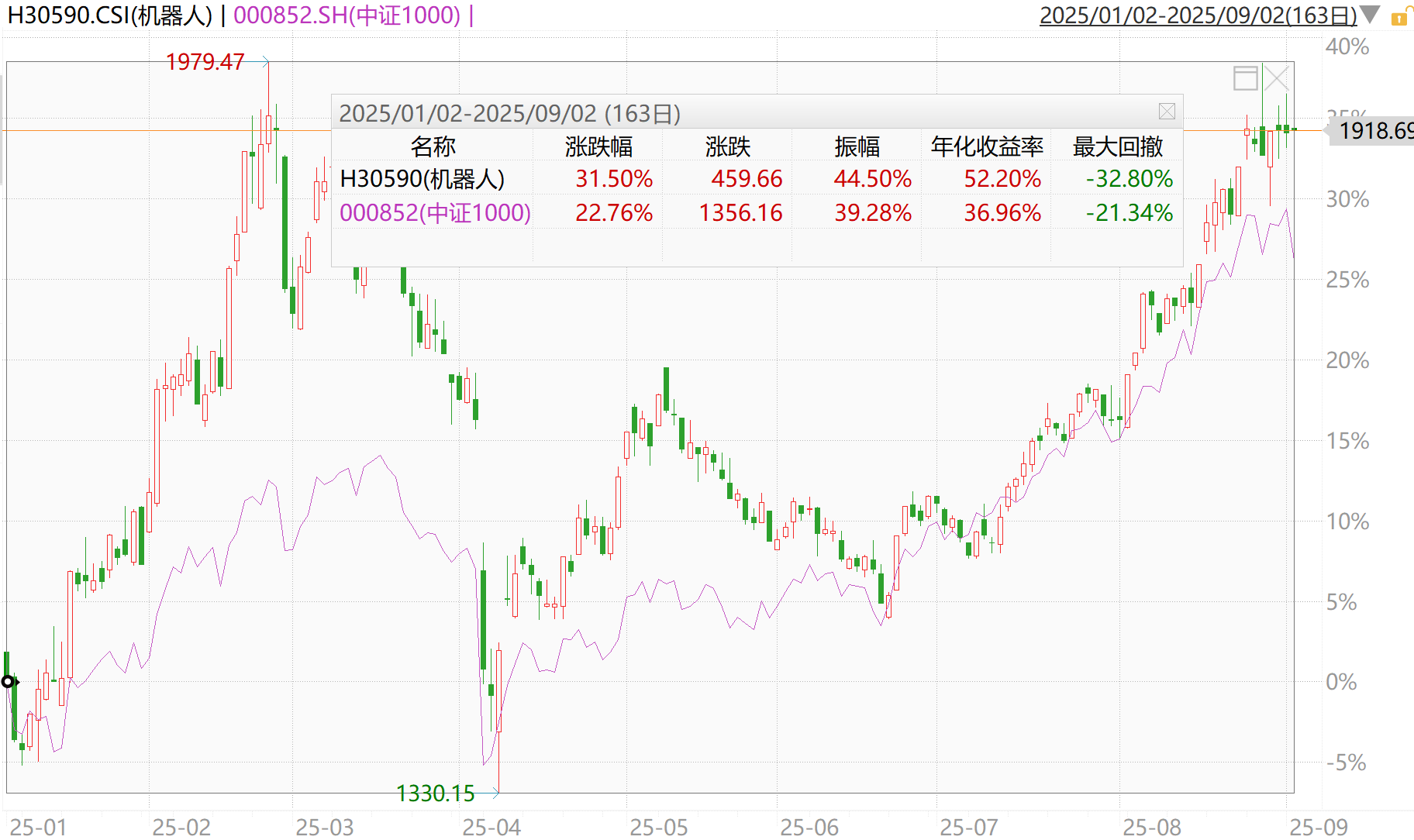Click the 涨跌幅 column header
The width and height of the screenshot is (1414, 840).
pos(598,146)
